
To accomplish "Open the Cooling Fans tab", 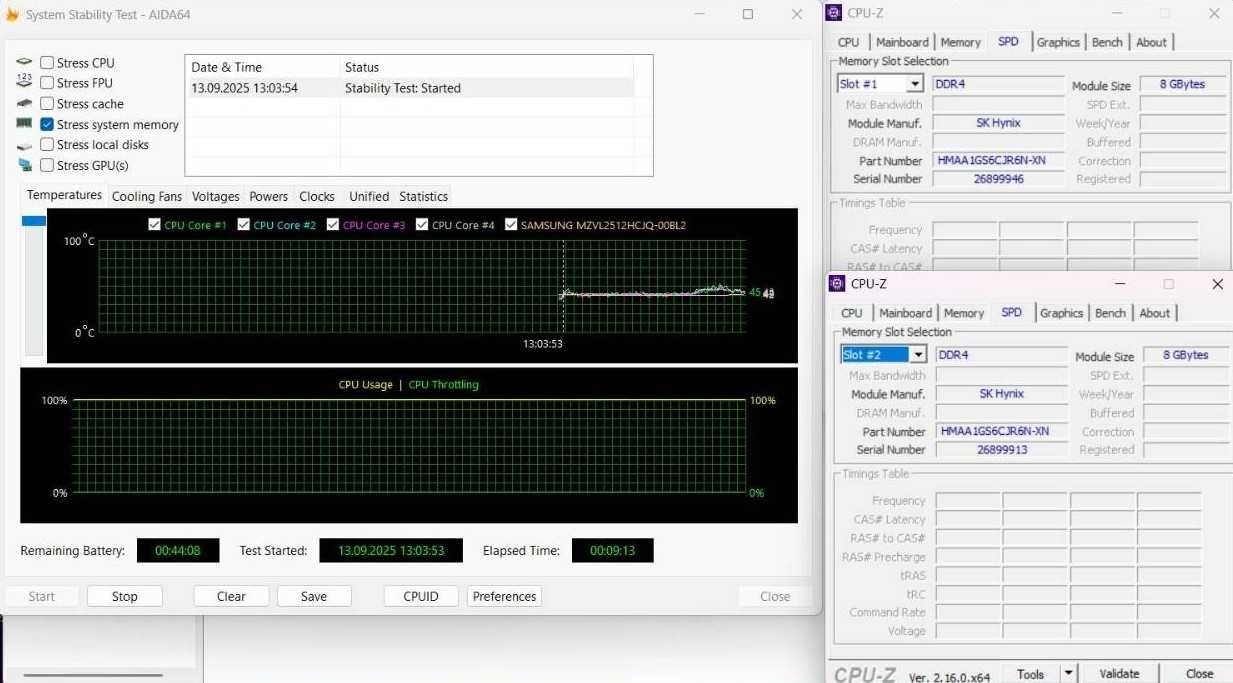I will pyautogui.click(x=147, y=196).
